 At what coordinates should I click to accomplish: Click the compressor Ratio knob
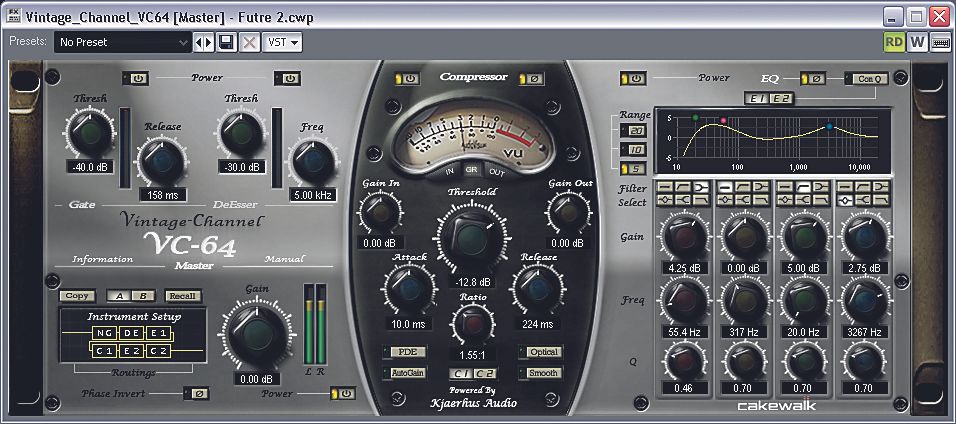tap(472, 324)
